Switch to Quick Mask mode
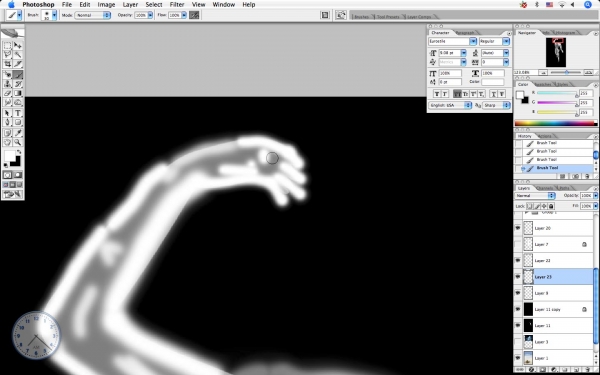The width and height of the screenshot is (600, 375). click(x=18, y=175)
